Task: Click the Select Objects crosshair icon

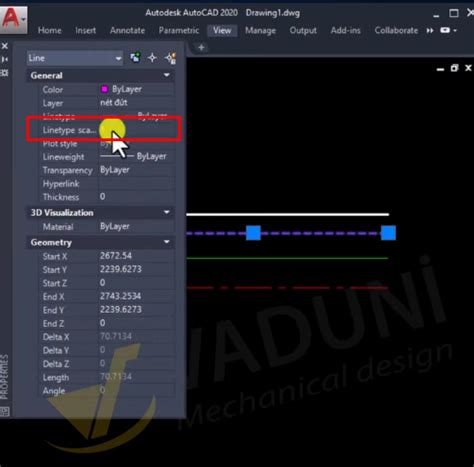Action: tap(152, 58)
